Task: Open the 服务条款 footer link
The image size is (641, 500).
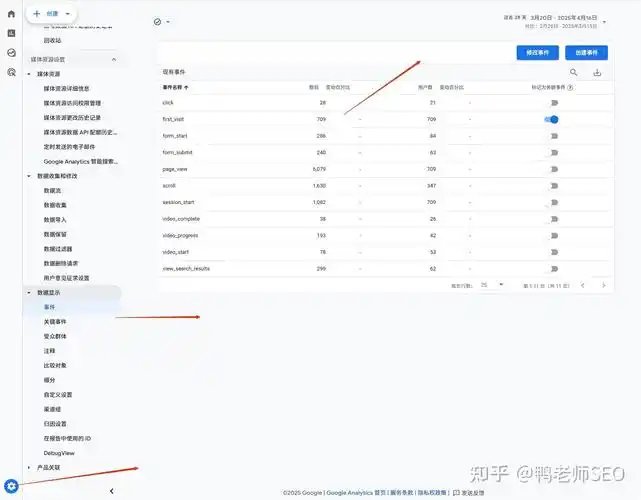Action: (401, 493)
